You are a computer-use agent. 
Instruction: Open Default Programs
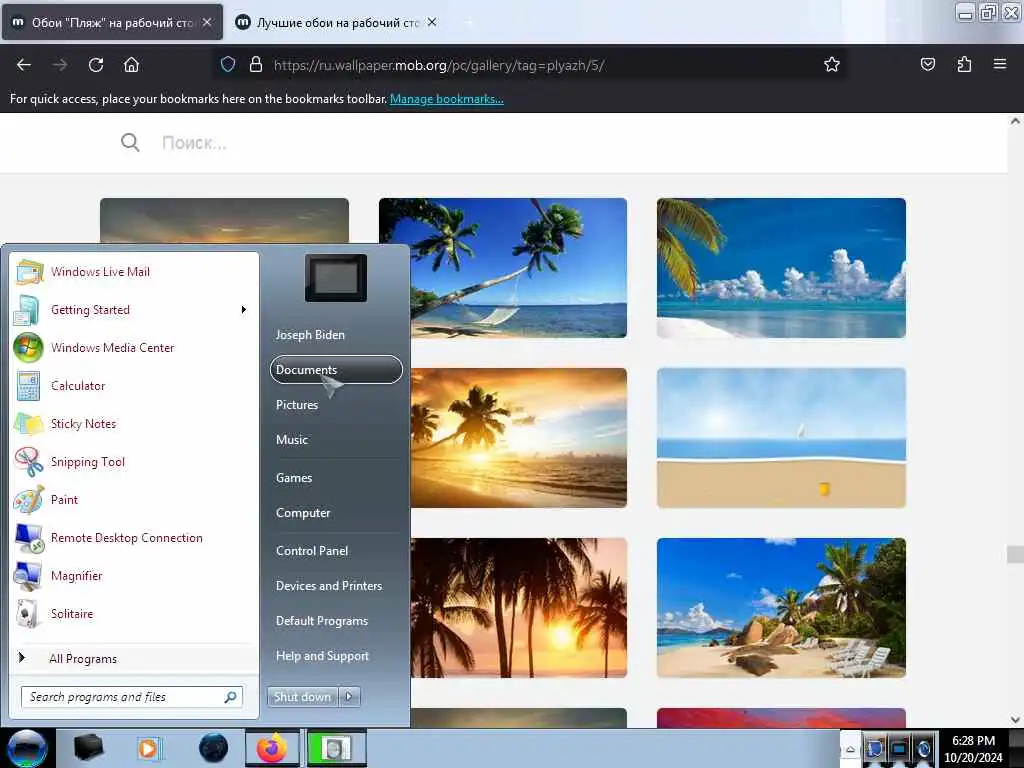point(336,621)
